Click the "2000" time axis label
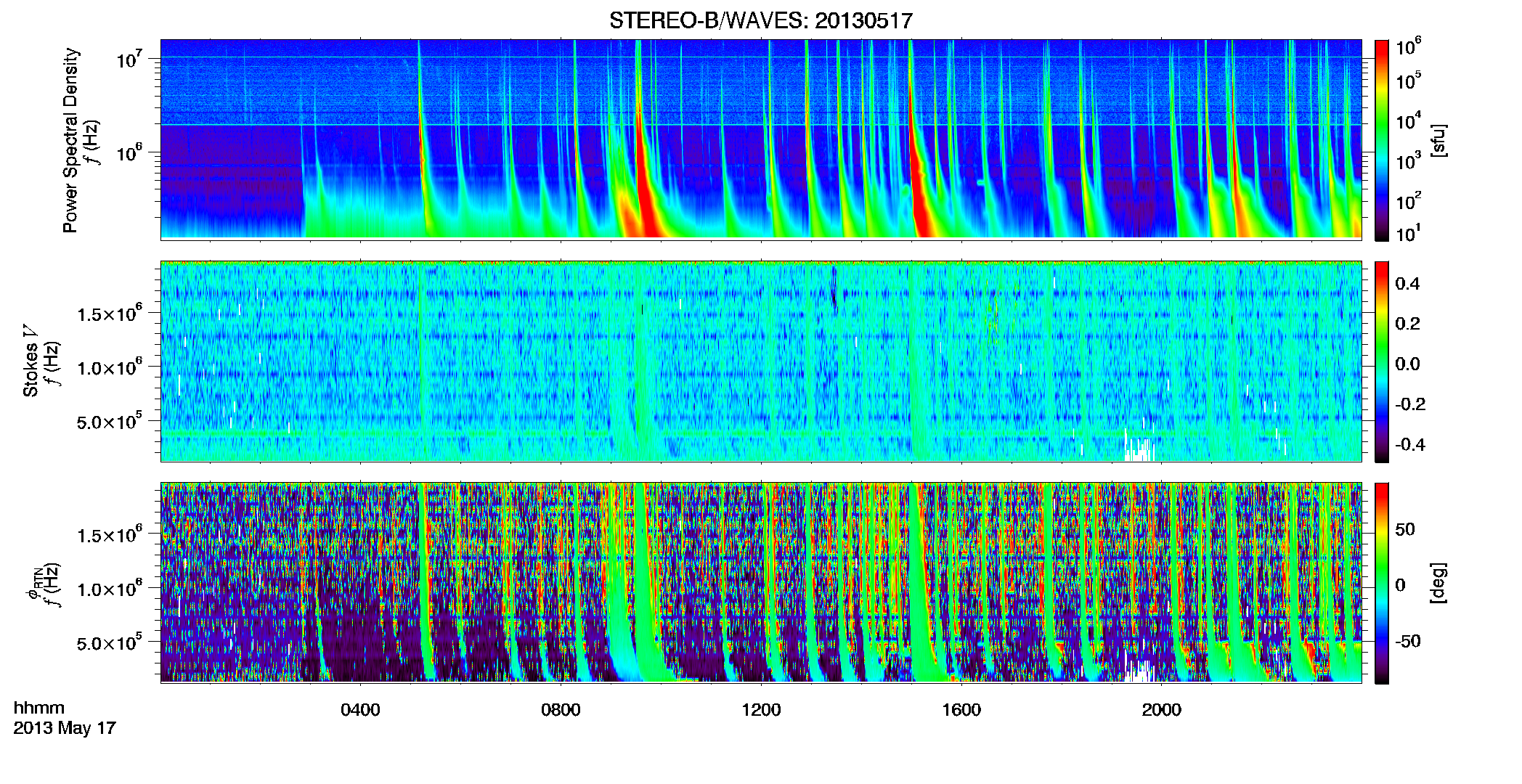The height and width of the screenshot is (784, 1522). click(1162, 710)
